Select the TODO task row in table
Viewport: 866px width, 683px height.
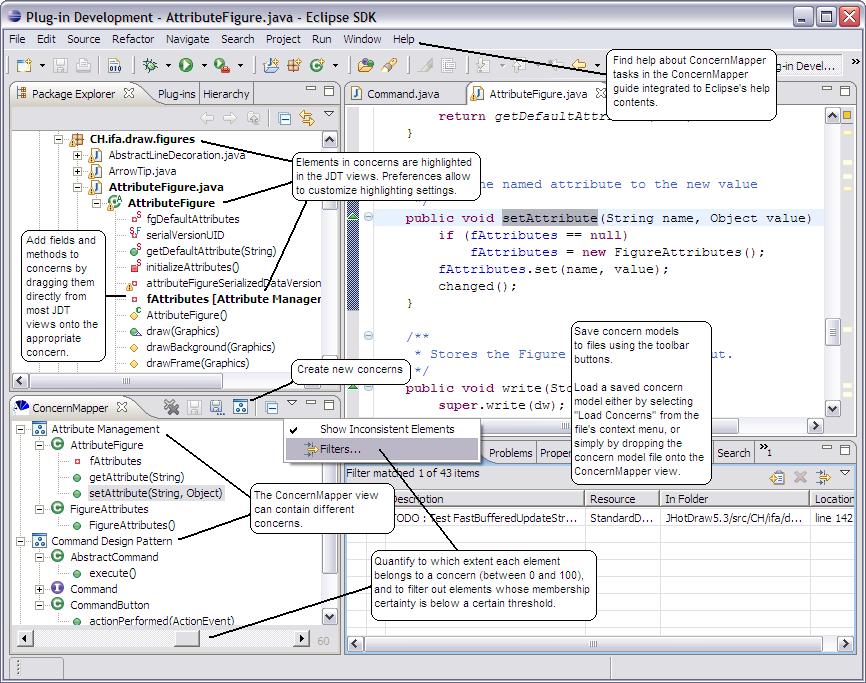coord(599,518)
